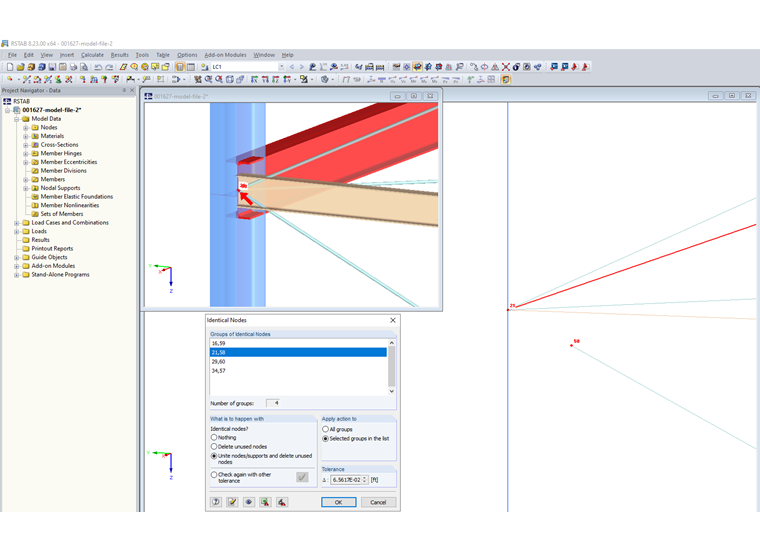Screen dimensions: 760x550
Task: Open the Tools menu
Action: coord(142,55)
